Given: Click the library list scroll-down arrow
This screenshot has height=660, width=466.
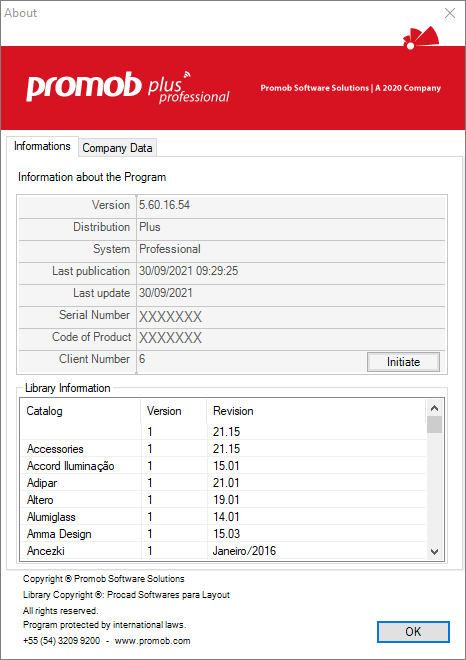Looking at the screenshot, I should coord(435,551).
